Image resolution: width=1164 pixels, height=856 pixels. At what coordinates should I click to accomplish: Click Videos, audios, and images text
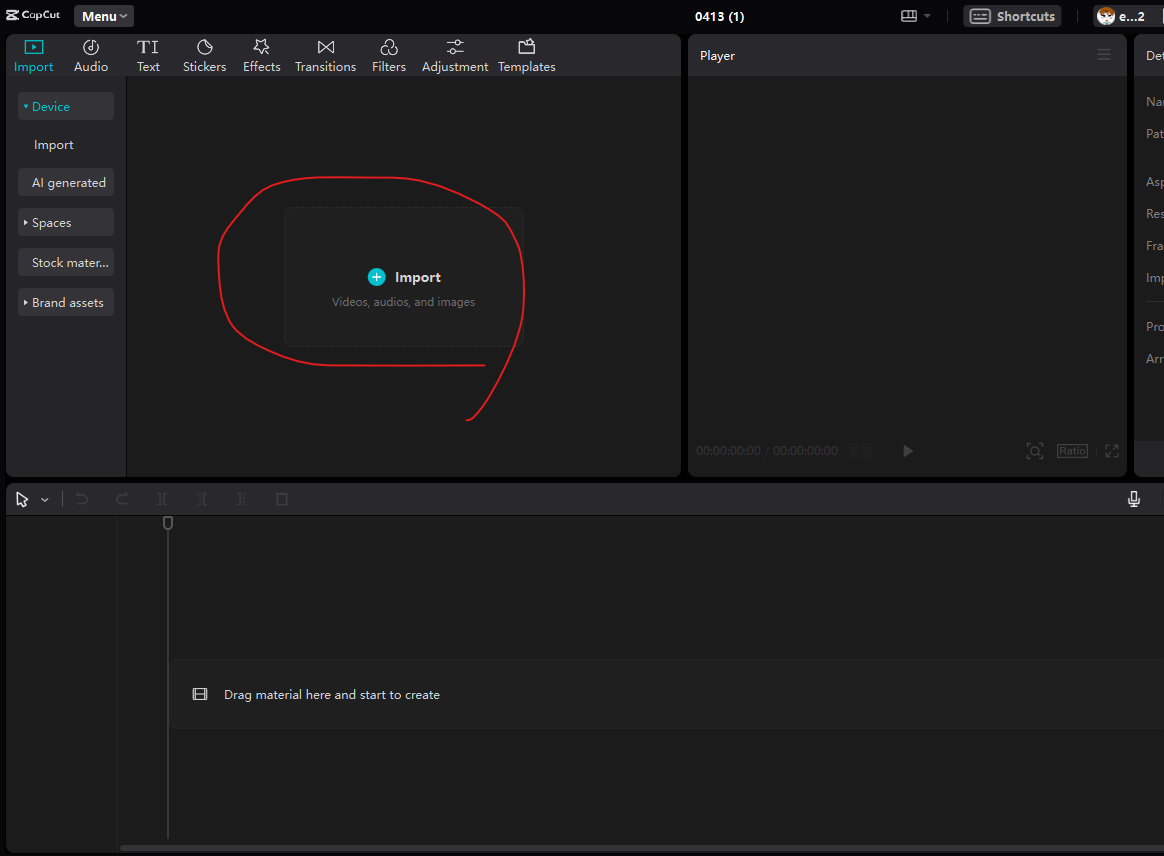pos(403,302)
